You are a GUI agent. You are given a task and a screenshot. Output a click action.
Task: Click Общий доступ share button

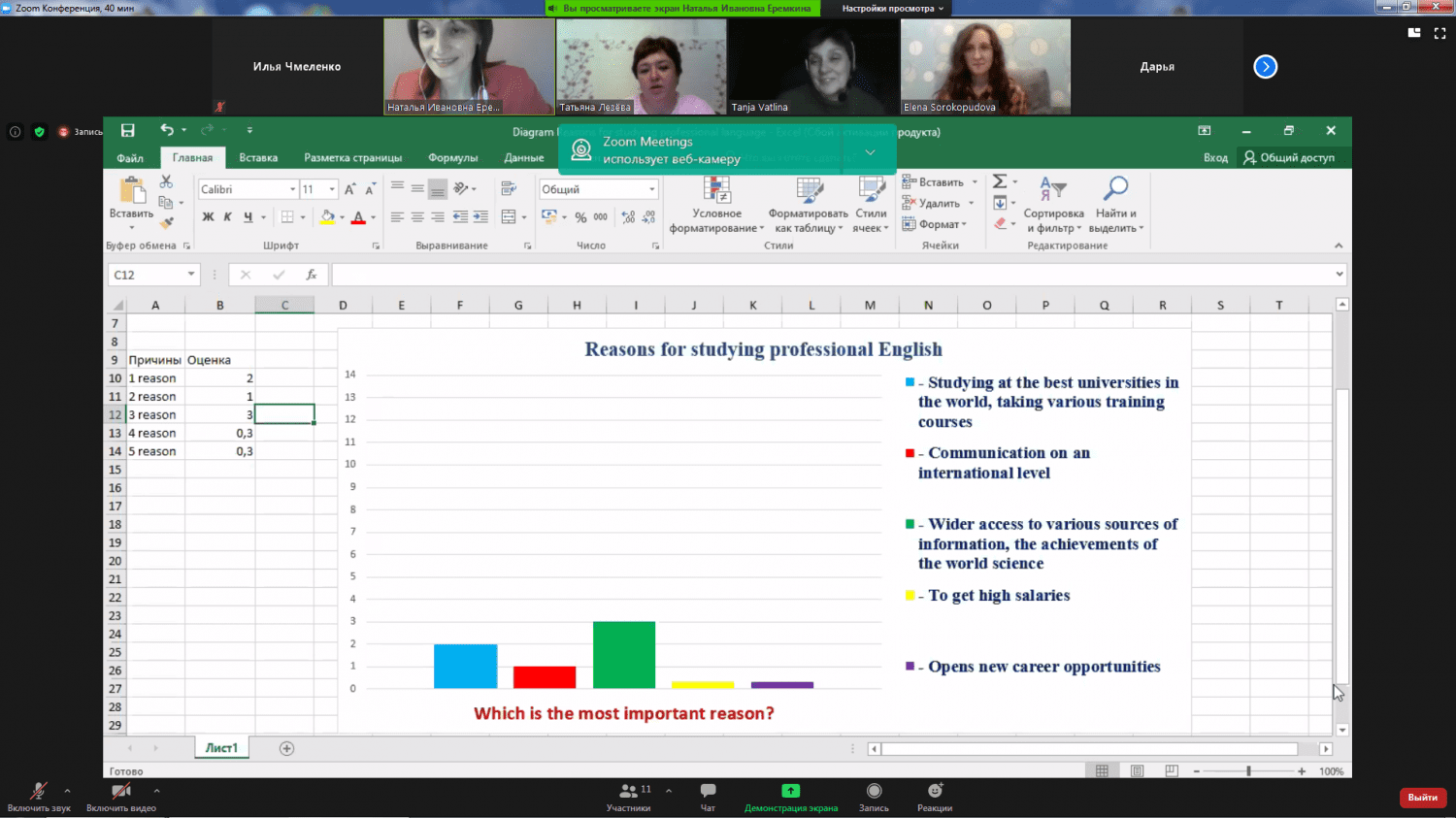click(x=1289, y=157)
